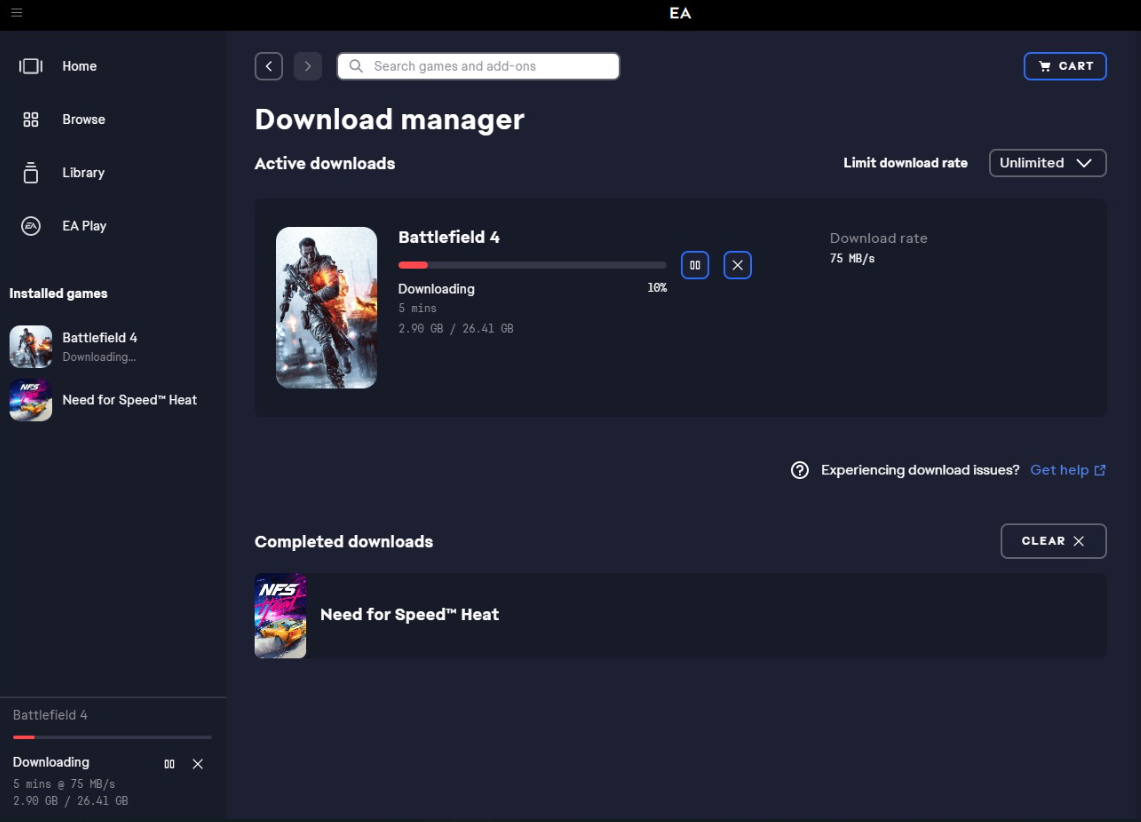Open the Browse grid icon
The width and height of the screenshot is (1141, 822).
coord(31,119)
